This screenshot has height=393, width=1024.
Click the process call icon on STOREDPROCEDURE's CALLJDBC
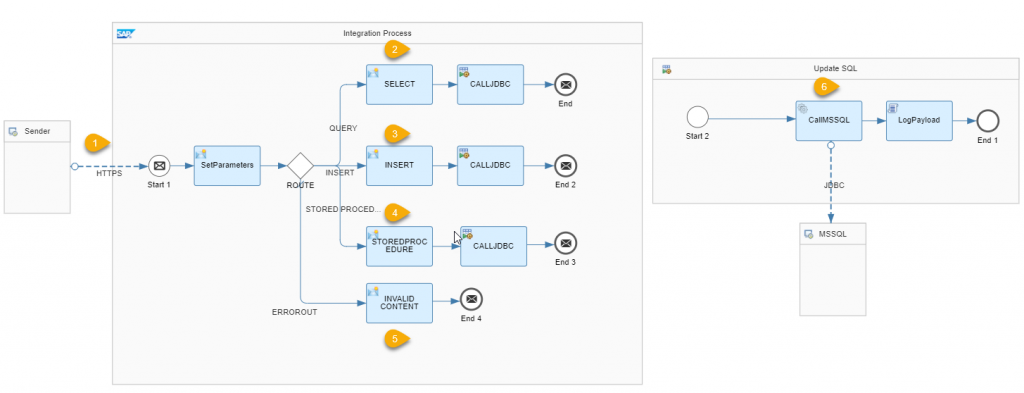click(x=467, y=234)
